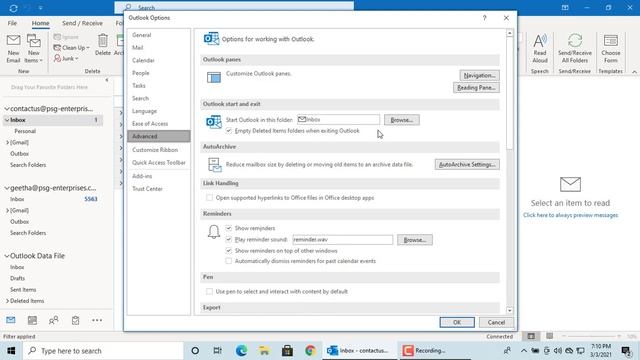Click the Type here to search box
The image size is (640, 360).
pyautogui.click(x=103, y=351)
